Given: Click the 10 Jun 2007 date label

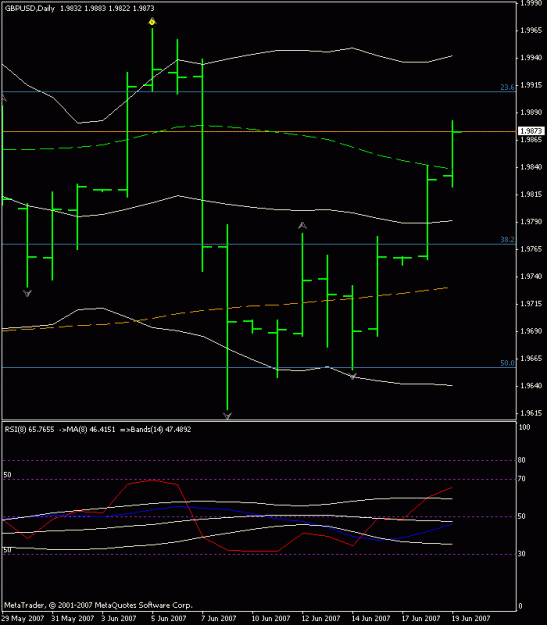Looking at the screenshot, I should click(x=271, y=618).
